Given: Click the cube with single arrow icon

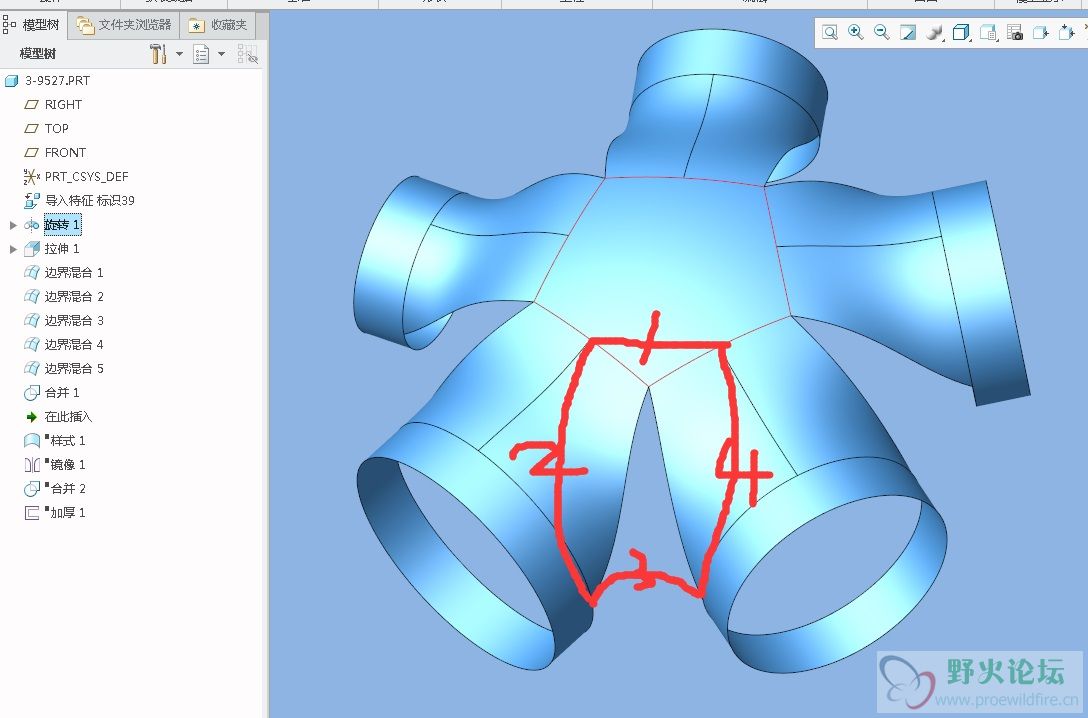Looking at the screenshot, I should (x=1041, y=32).
